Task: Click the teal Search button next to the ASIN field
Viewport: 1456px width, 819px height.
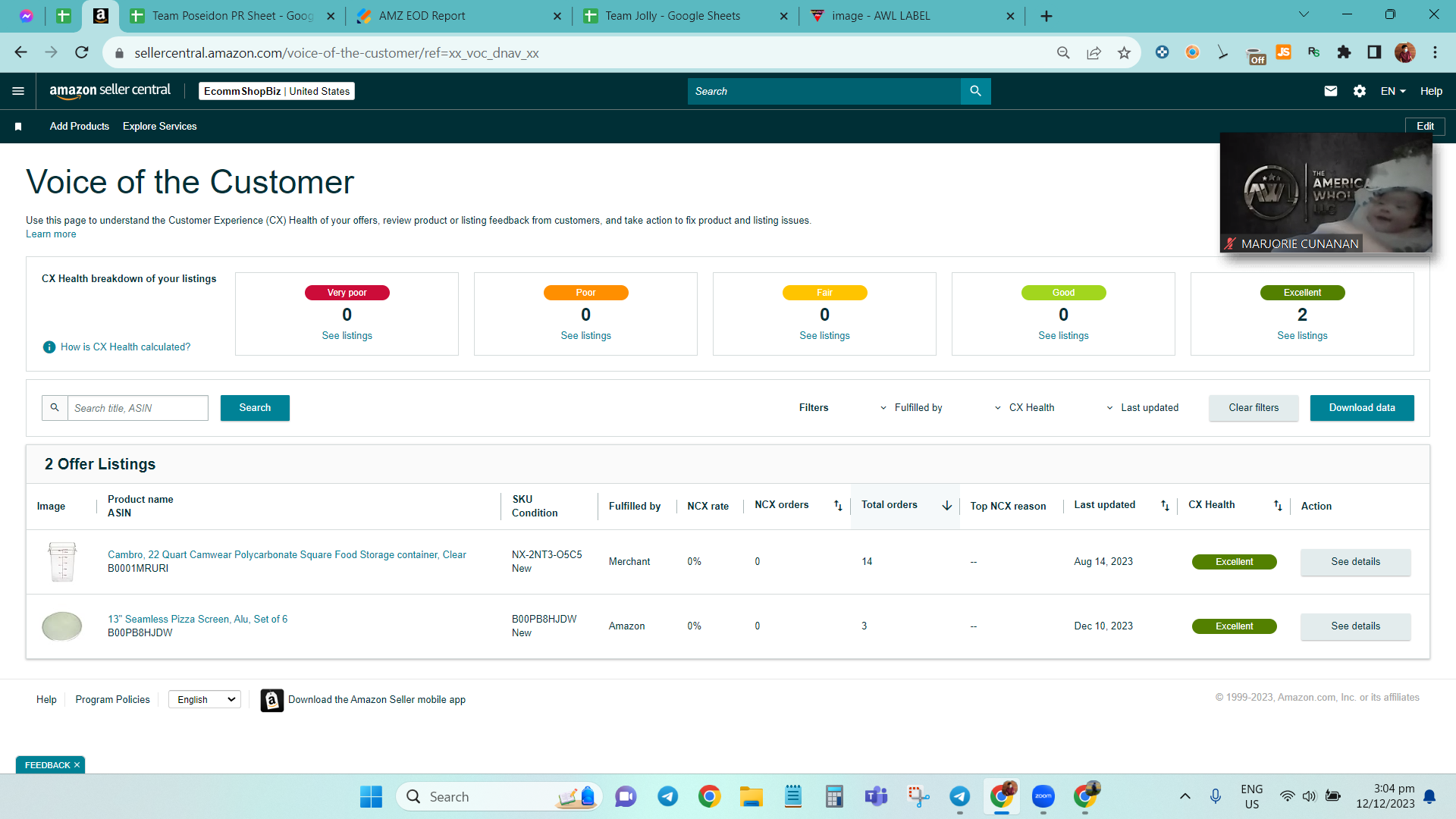Action: 255,408
